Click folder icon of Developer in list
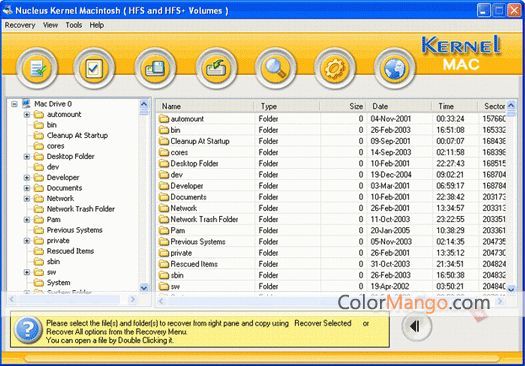The width and height of the screenshot is (525, 366). pos(164,186)
